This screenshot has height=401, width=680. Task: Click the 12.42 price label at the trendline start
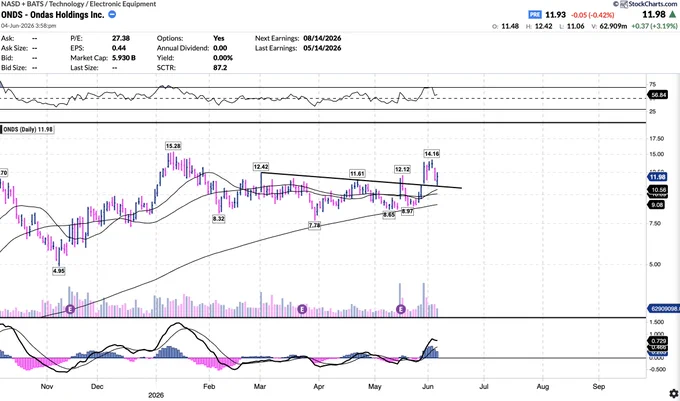261,167
